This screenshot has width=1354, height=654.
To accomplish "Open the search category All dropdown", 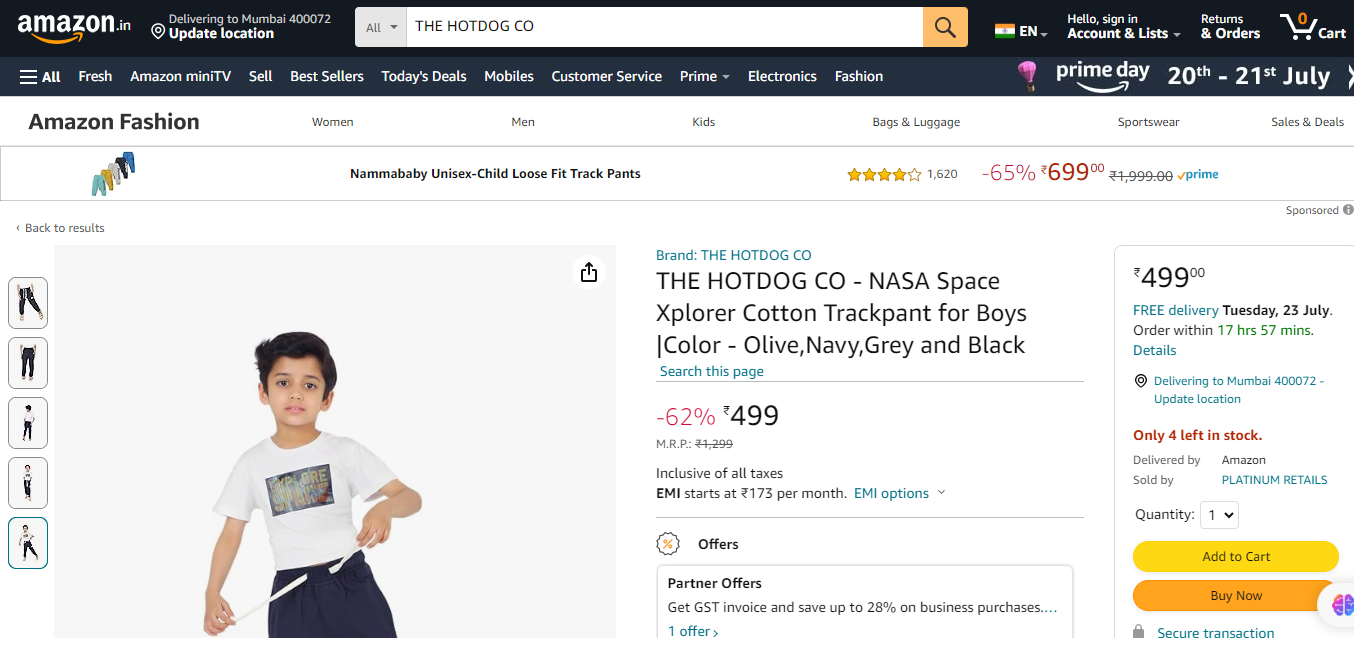I will tap(381, 27).
